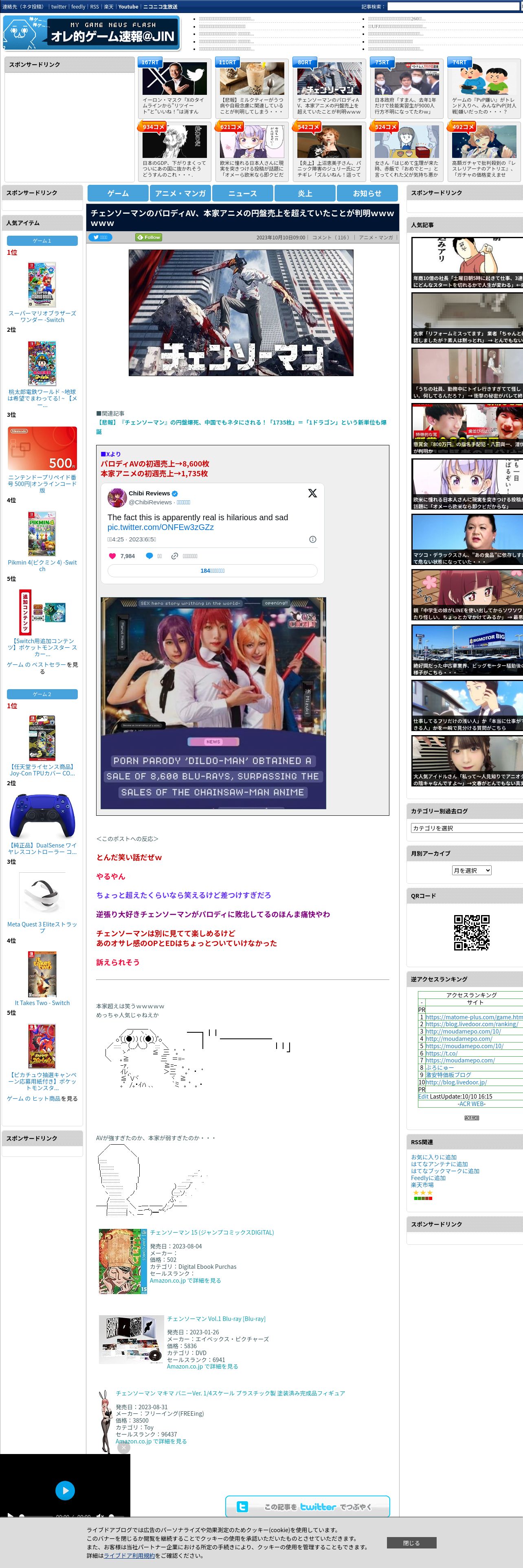Select the 炎上 navigation tab

pos(305,193)
